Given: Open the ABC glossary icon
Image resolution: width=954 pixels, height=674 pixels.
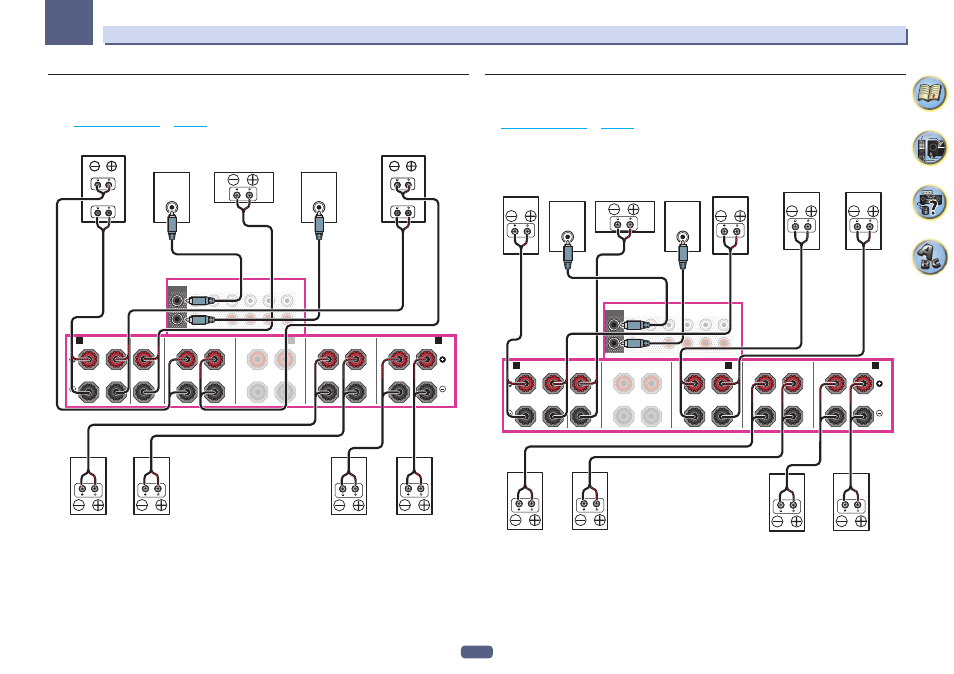Looking at the screenshot, I should (929, 257).
